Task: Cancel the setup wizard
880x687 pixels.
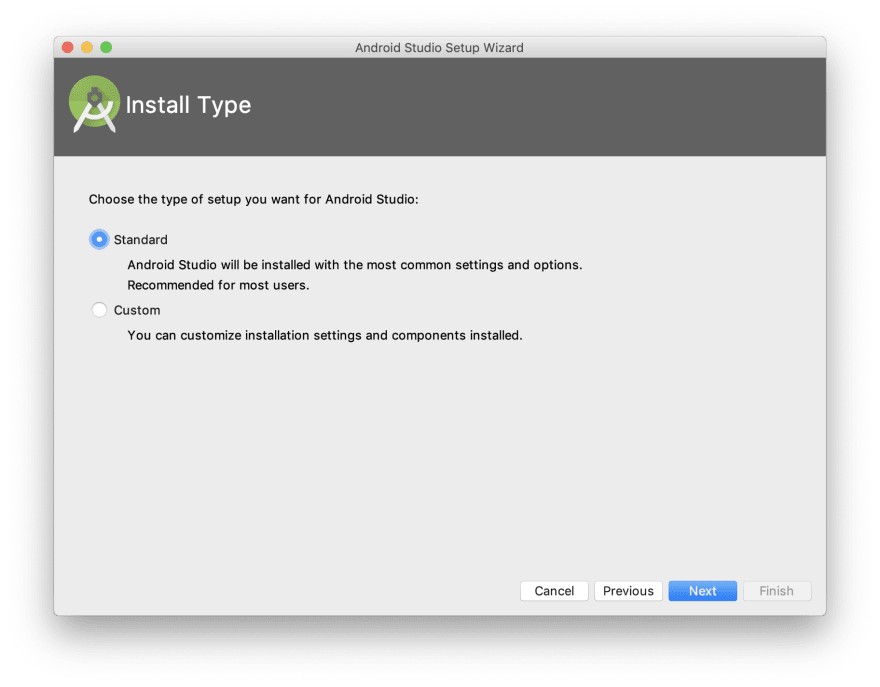Action: click(x=554, y=590)
